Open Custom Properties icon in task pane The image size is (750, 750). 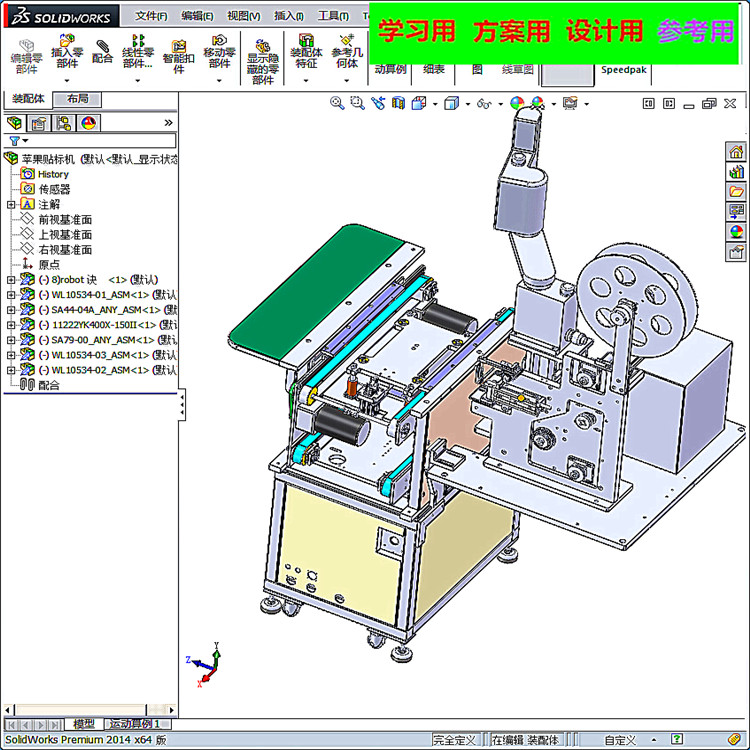click(736, 252)
